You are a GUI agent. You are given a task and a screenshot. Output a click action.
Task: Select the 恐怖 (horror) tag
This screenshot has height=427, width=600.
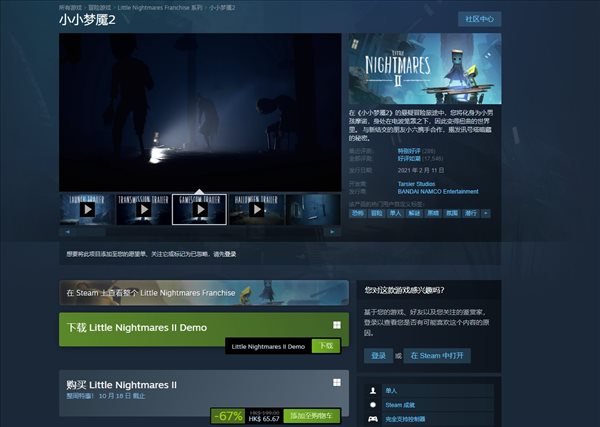[x=357, y=213]
